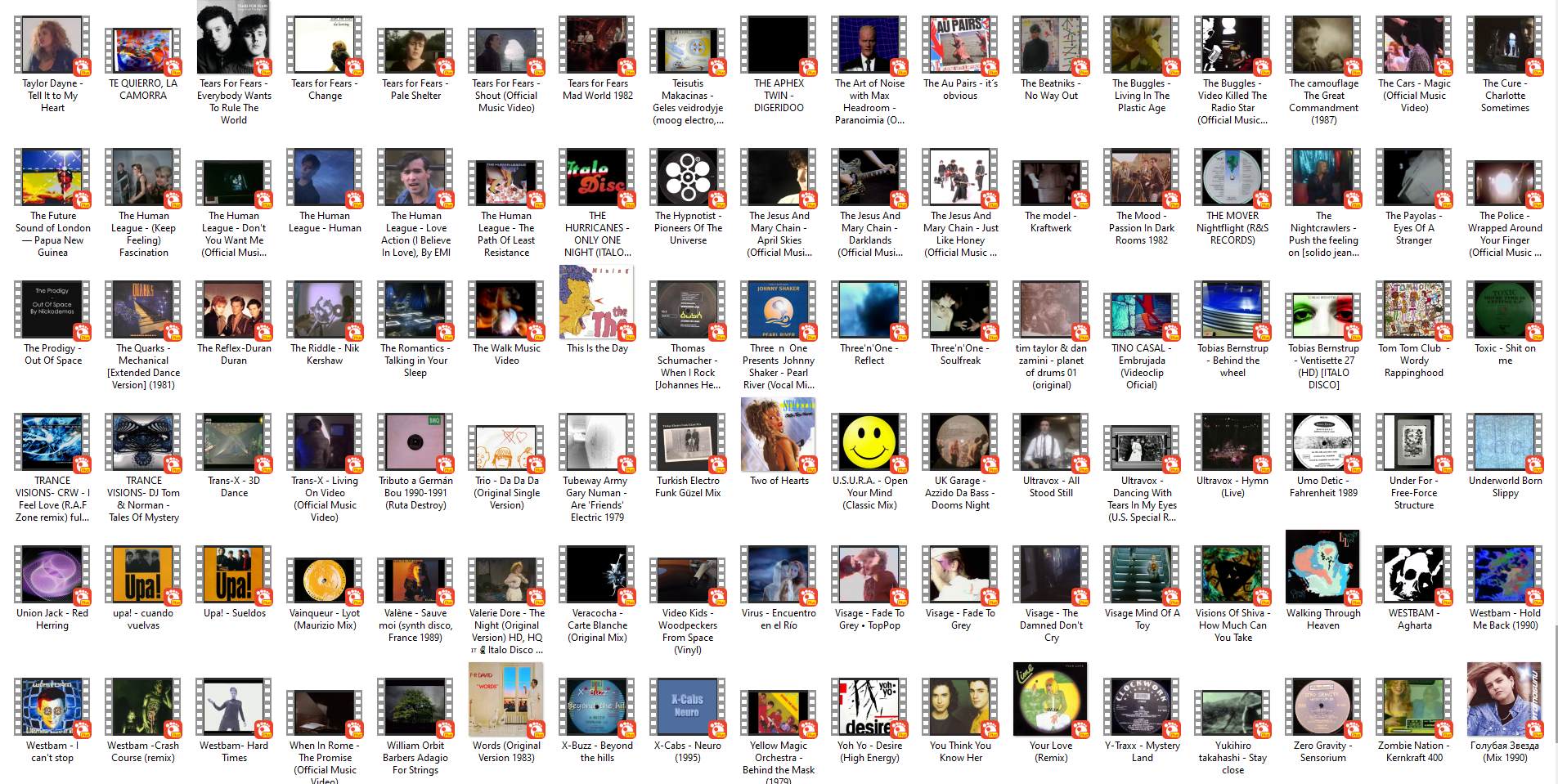Select the Words (Original Version 1983) thumbnail

pos(506,701)
